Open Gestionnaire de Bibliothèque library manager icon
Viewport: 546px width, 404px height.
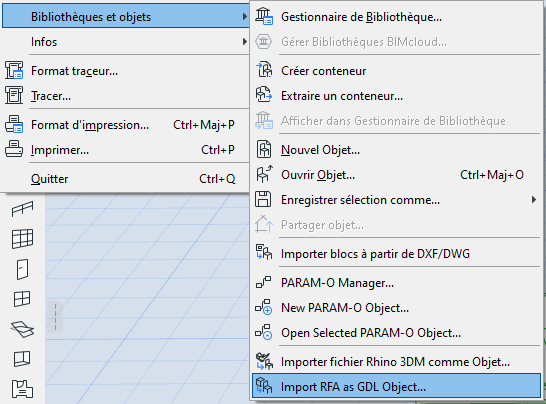click(264, 17)
